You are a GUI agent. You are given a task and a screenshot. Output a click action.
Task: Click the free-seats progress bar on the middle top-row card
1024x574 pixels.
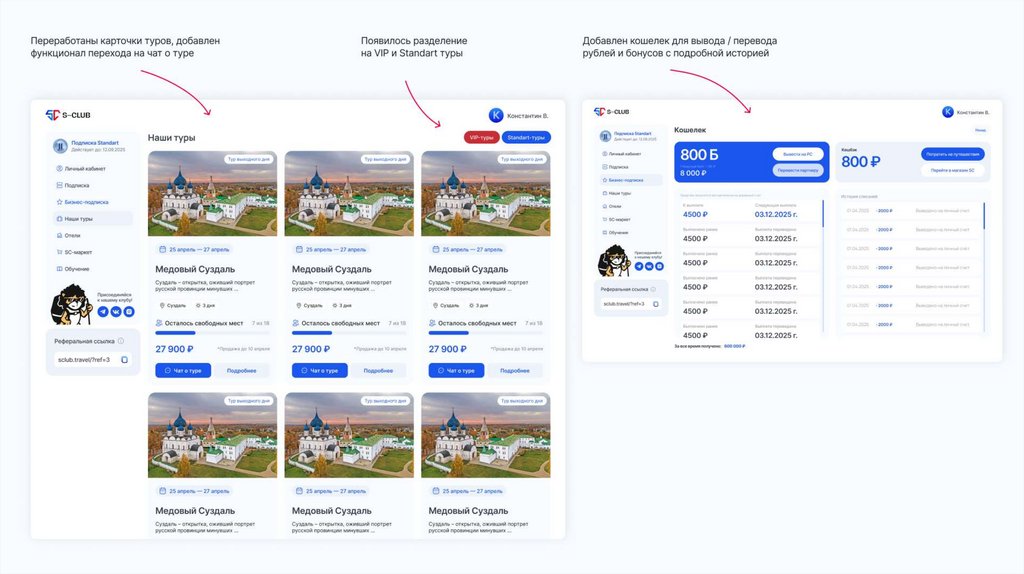coord(349,333)
